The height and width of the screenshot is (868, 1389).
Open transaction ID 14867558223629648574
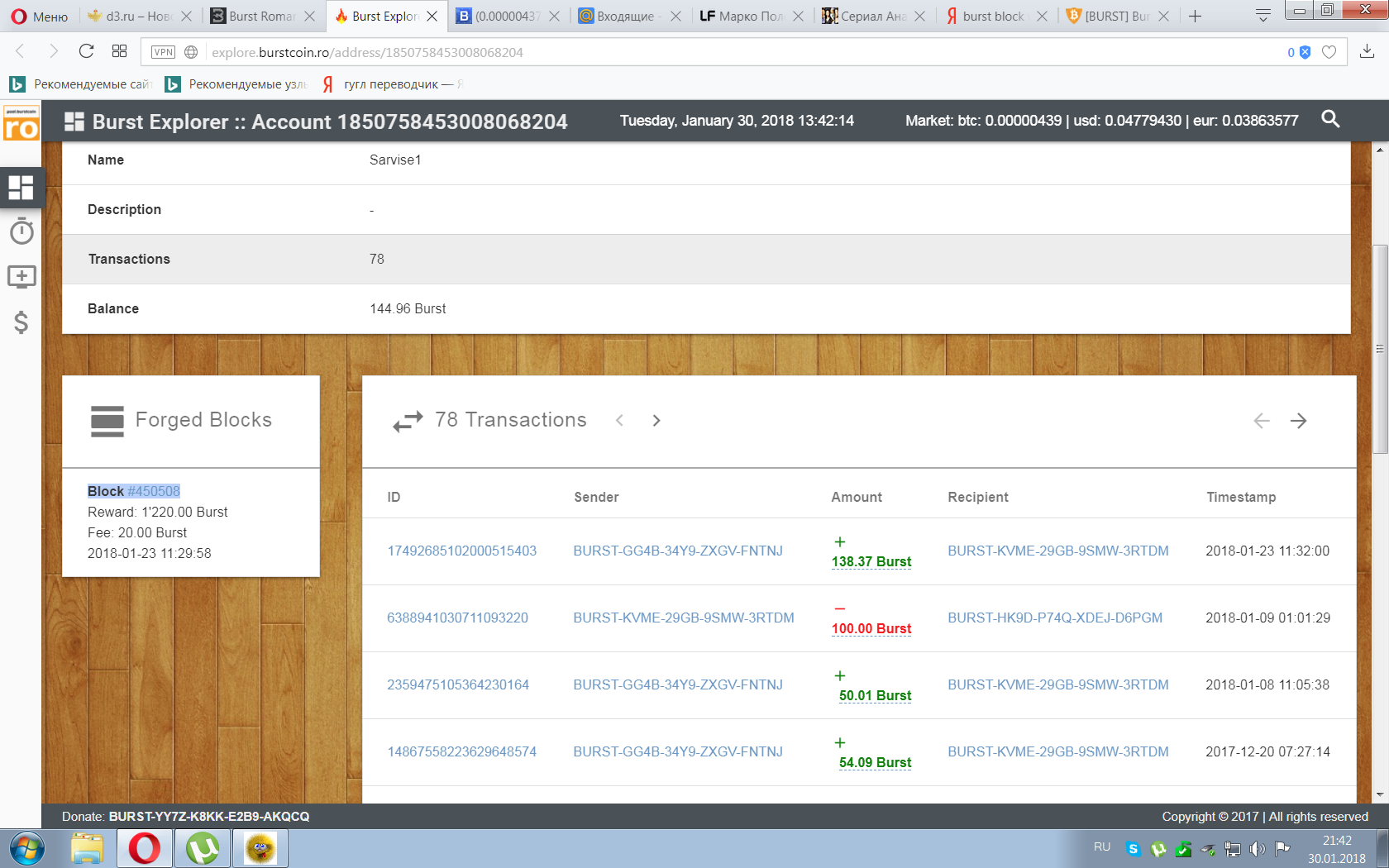coord(461,751)
